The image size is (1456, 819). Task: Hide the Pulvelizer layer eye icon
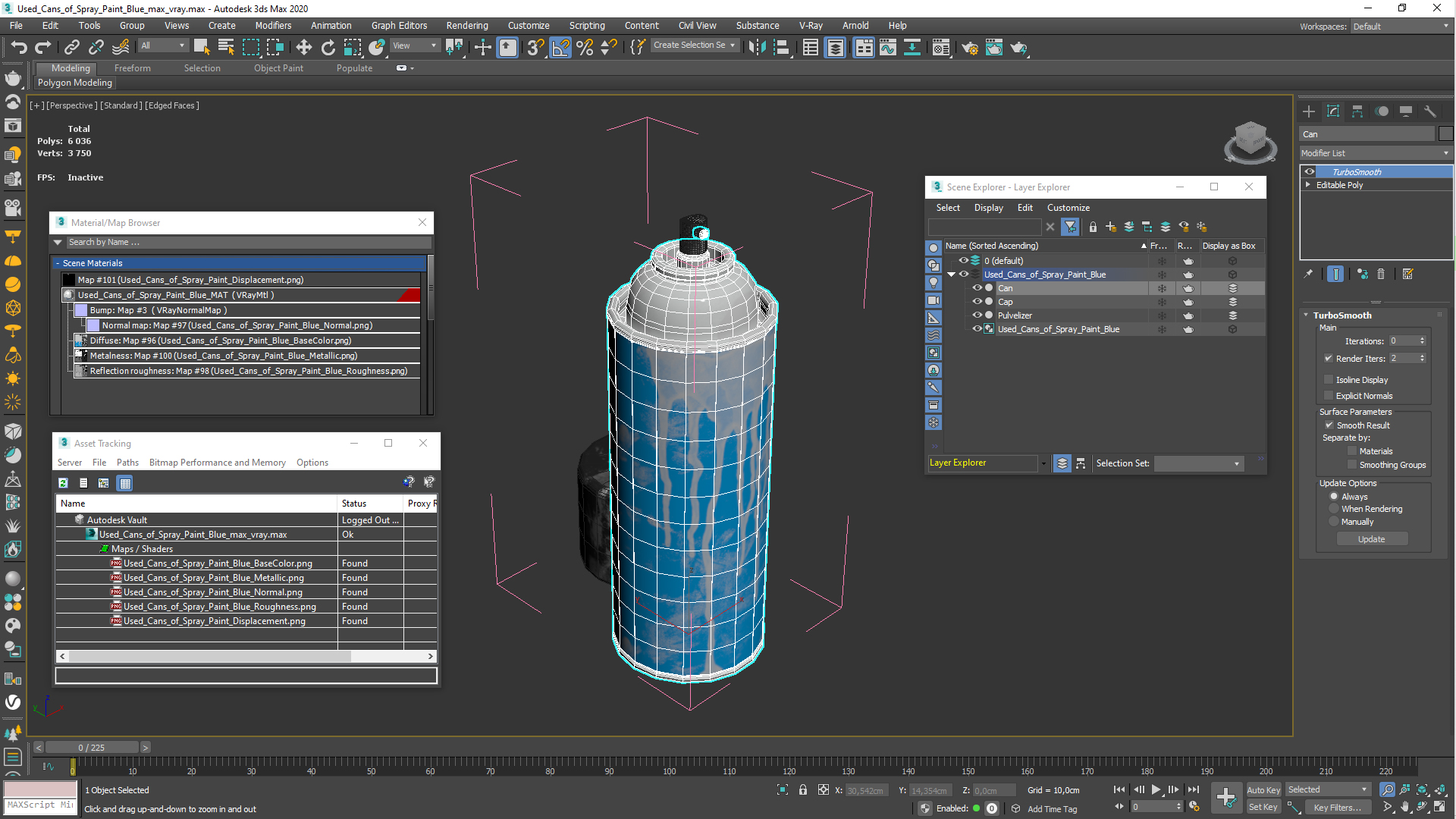coord(977,315)
